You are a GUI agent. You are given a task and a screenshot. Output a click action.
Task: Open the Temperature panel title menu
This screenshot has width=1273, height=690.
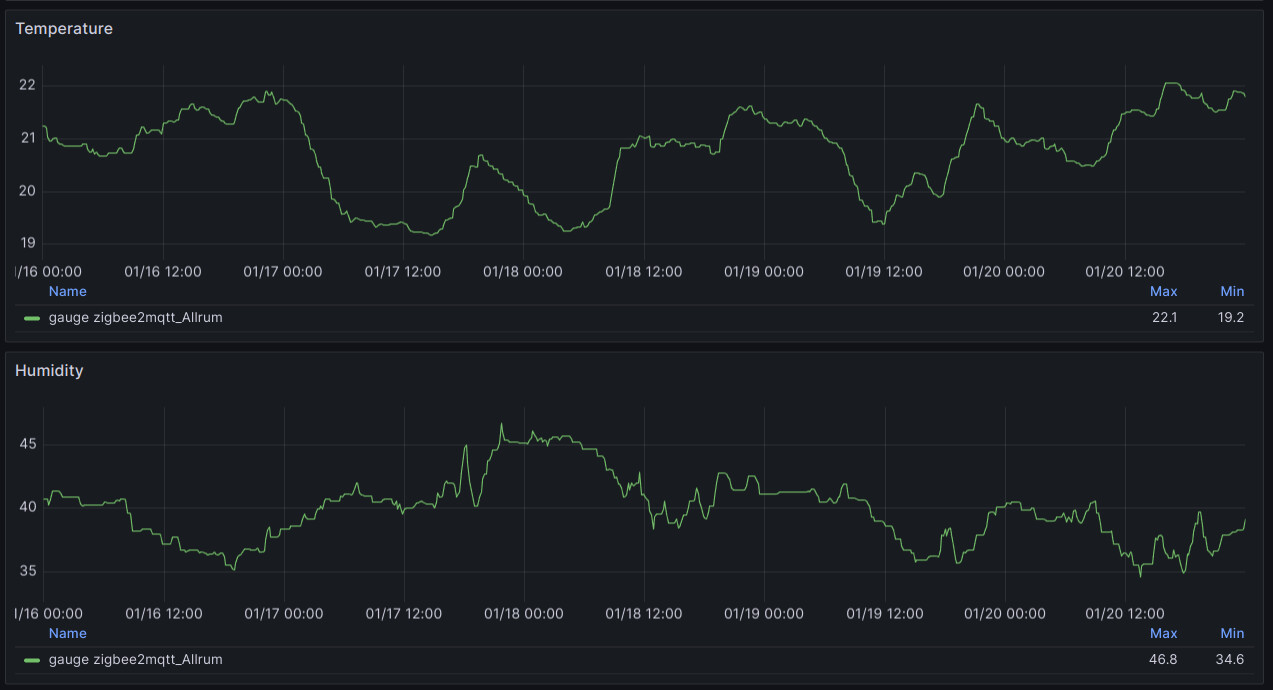pyautogui.click(x=64, y=29)
